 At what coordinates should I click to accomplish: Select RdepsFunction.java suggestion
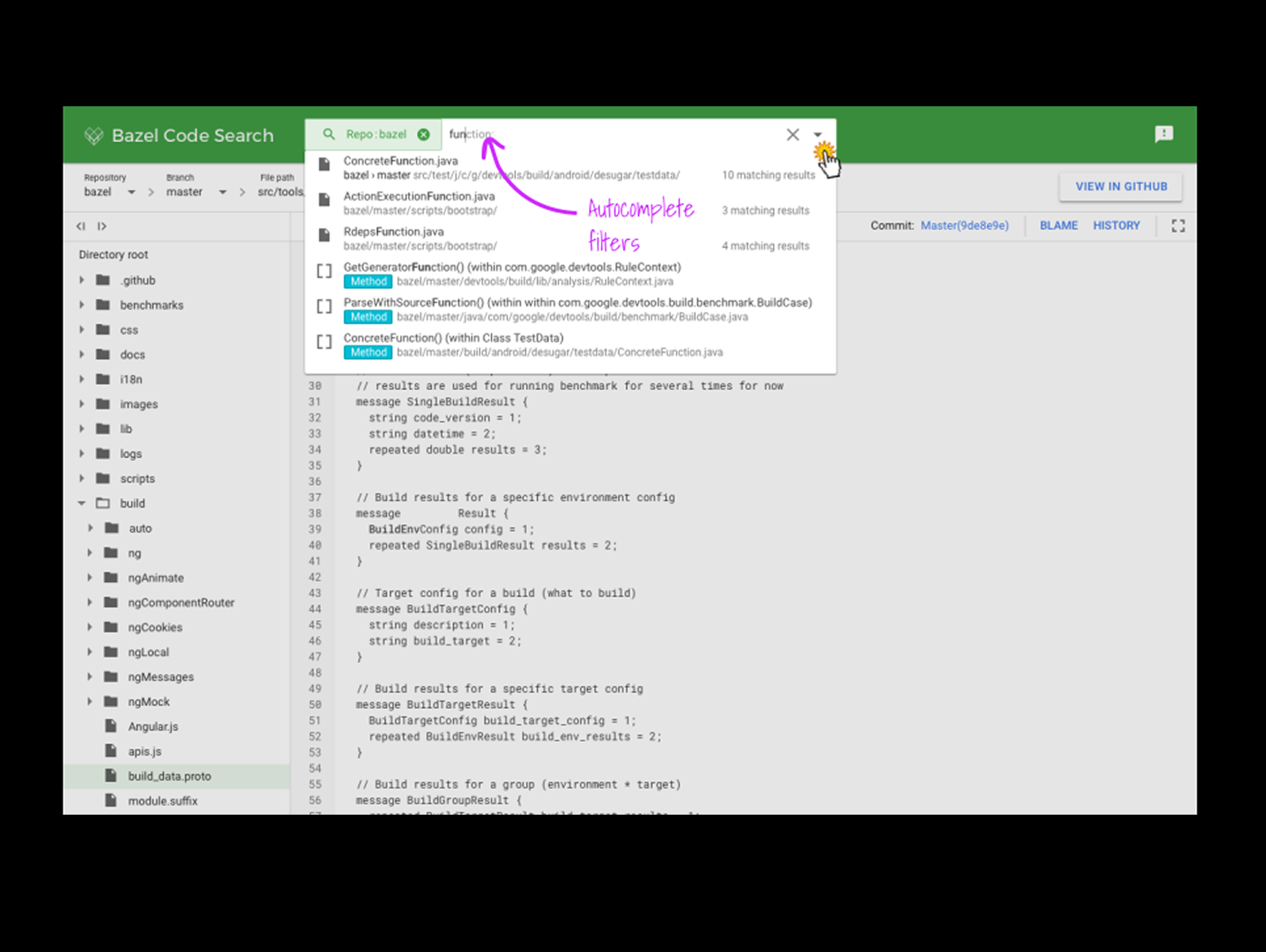[569, 239]
